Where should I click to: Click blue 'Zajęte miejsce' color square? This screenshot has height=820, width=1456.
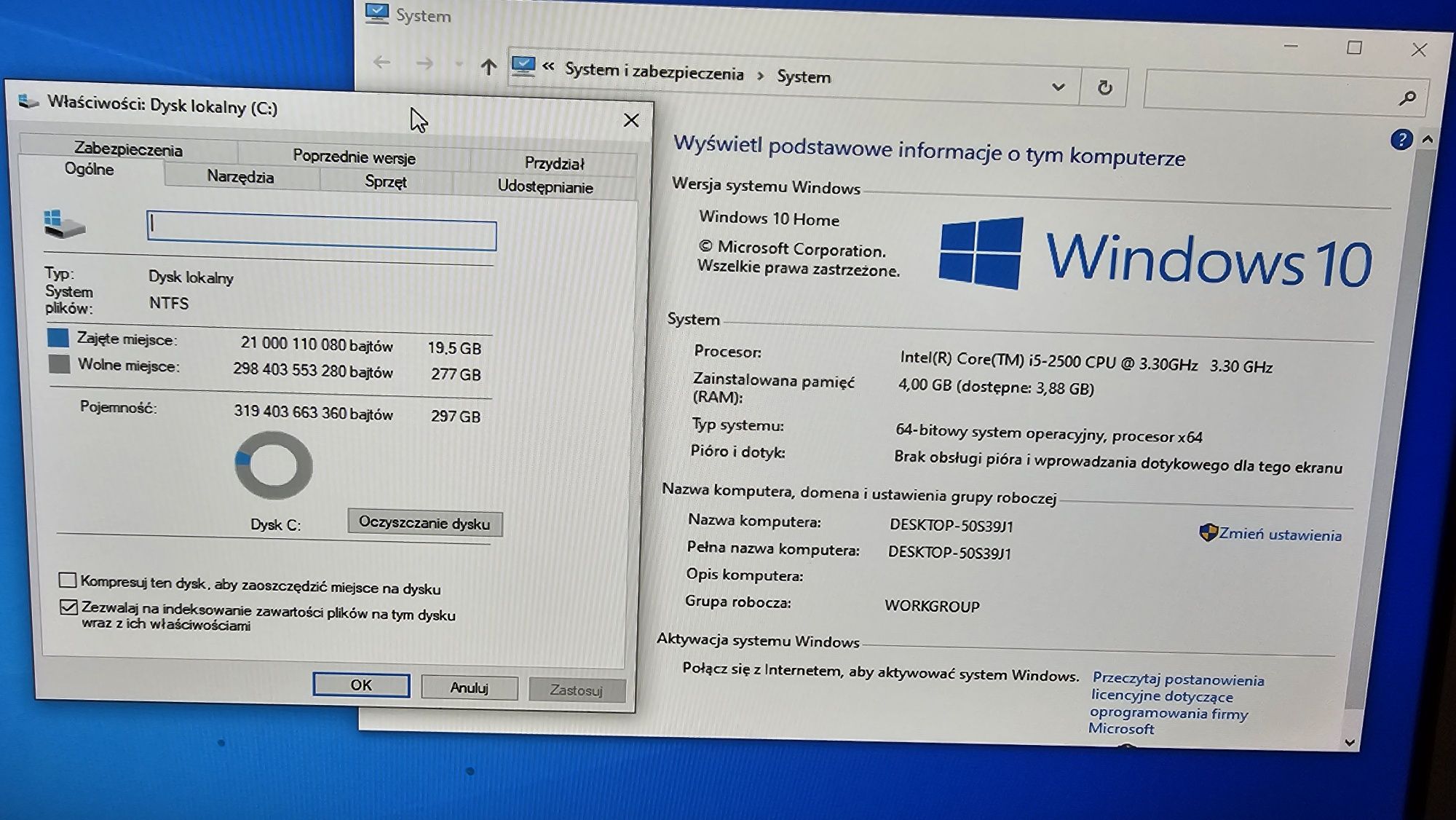click(x=58, y=337)
